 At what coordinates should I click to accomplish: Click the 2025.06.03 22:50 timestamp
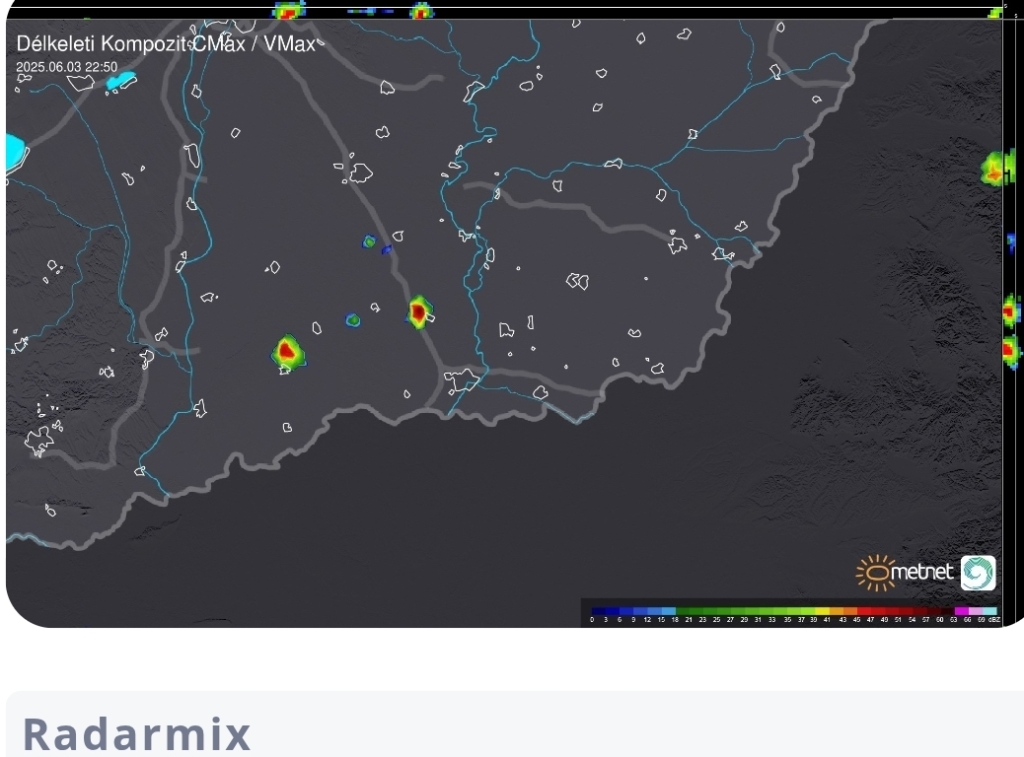67,67
